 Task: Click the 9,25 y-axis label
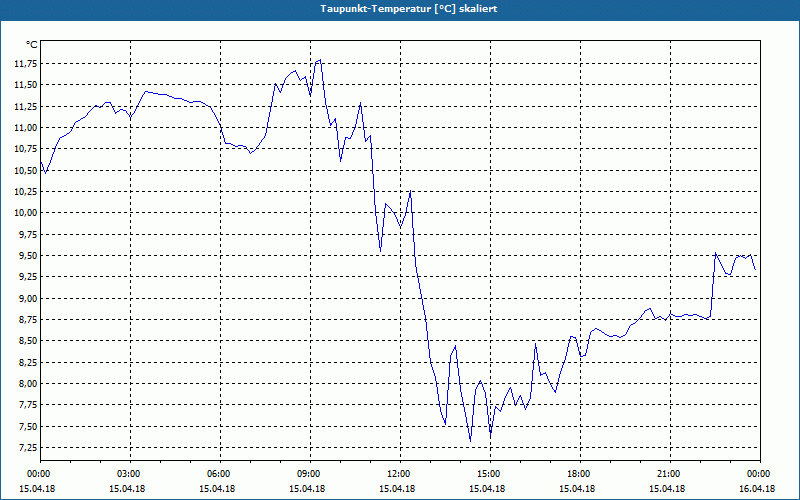(x=28, y=277)
